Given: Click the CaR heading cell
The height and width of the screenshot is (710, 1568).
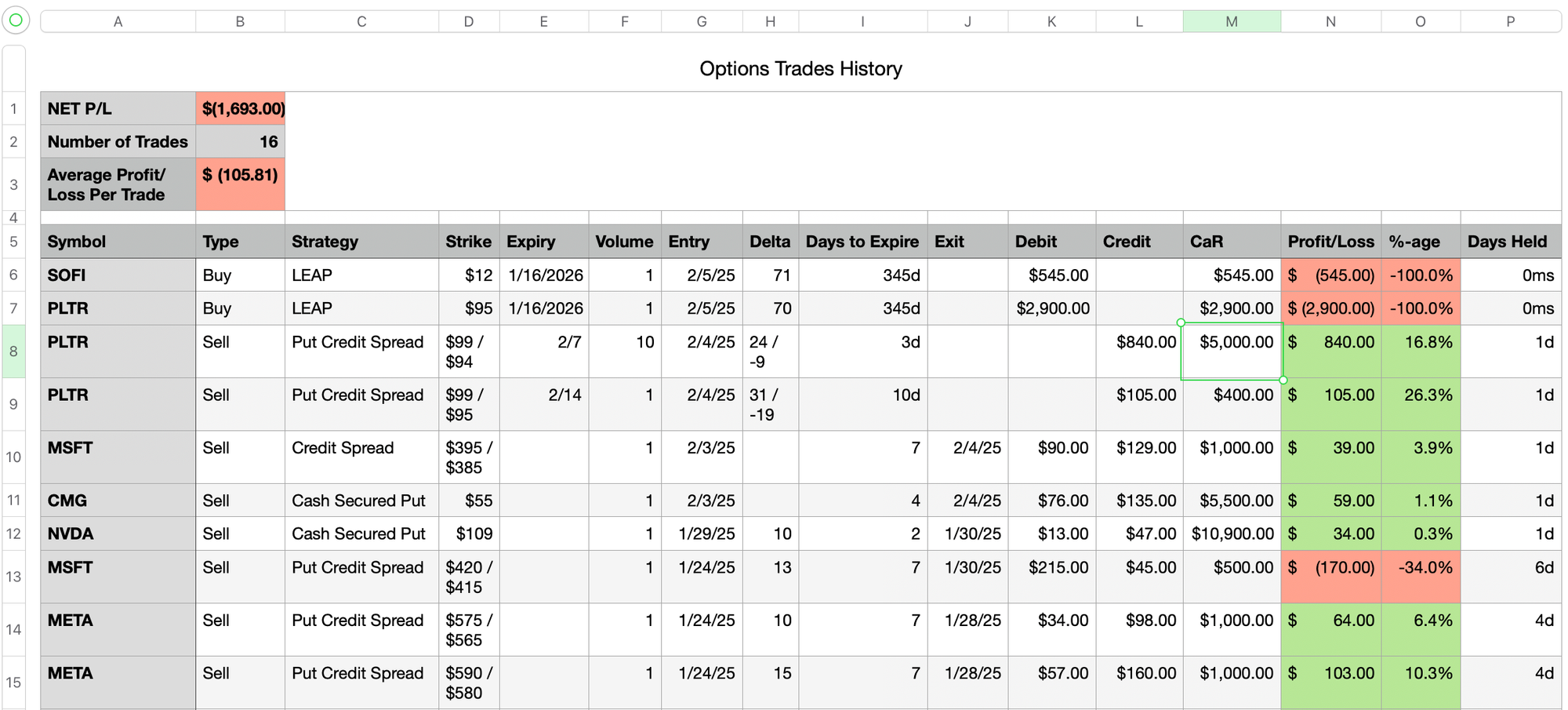Looking at the screenshot, I should coord(1232,242).
